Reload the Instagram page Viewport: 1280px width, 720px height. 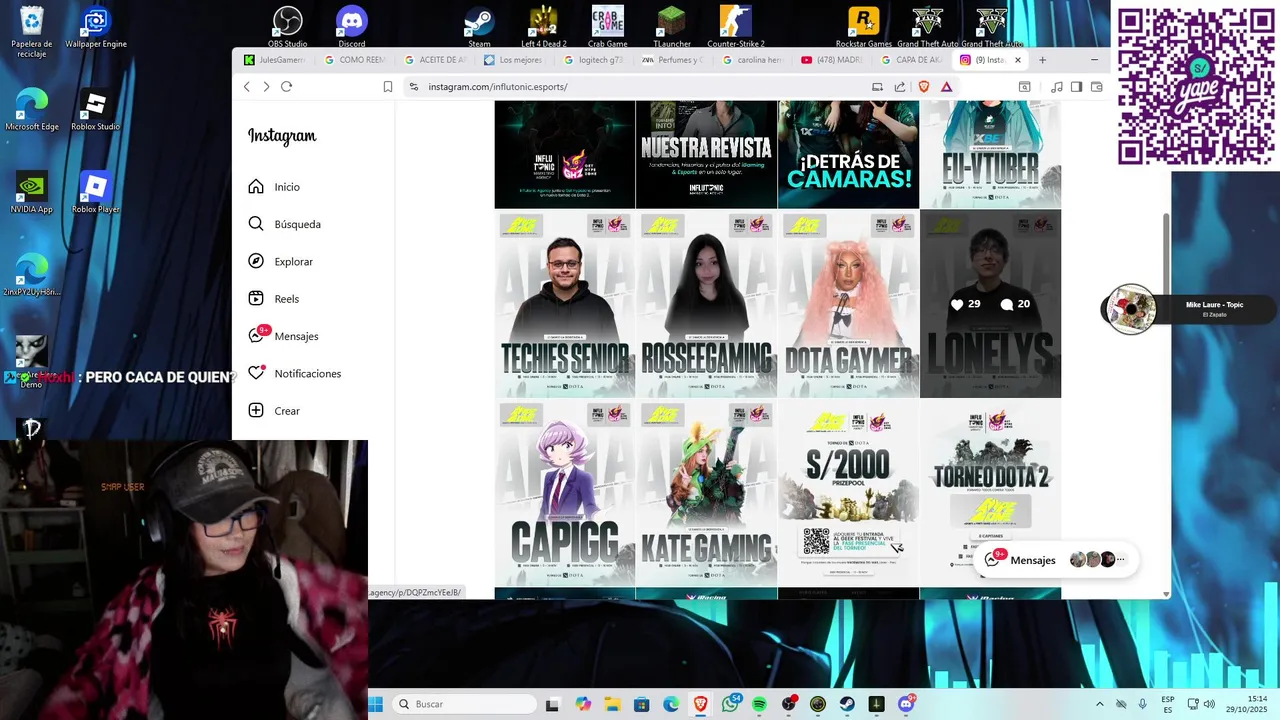coord(286,87)
